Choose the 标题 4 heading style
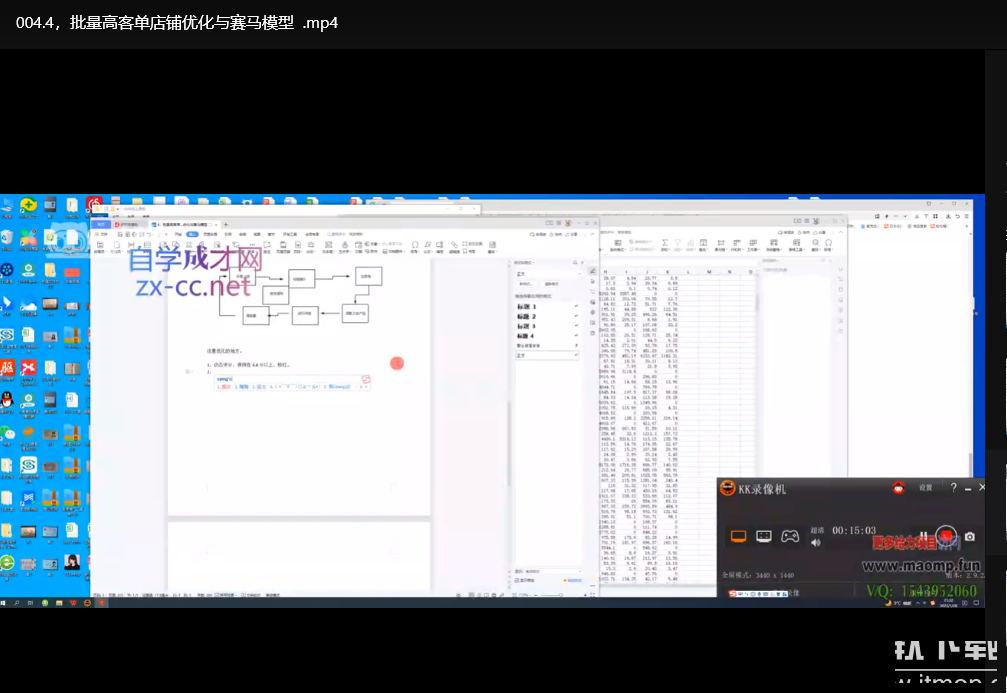Image resolution: width=1007 pixels, height=693 pixels. click(527, 336)
